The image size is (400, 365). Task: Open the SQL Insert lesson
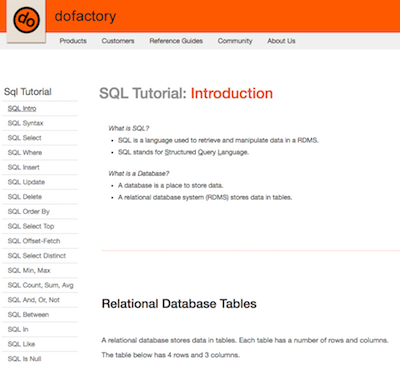[x=24, y=167]
